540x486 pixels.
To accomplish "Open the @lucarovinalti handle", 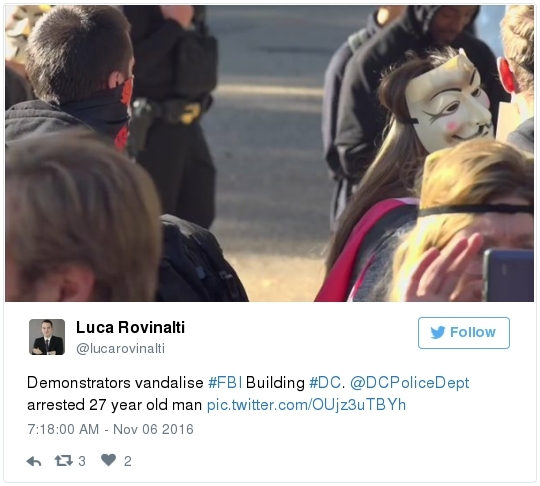I will (x=120, y=349).
